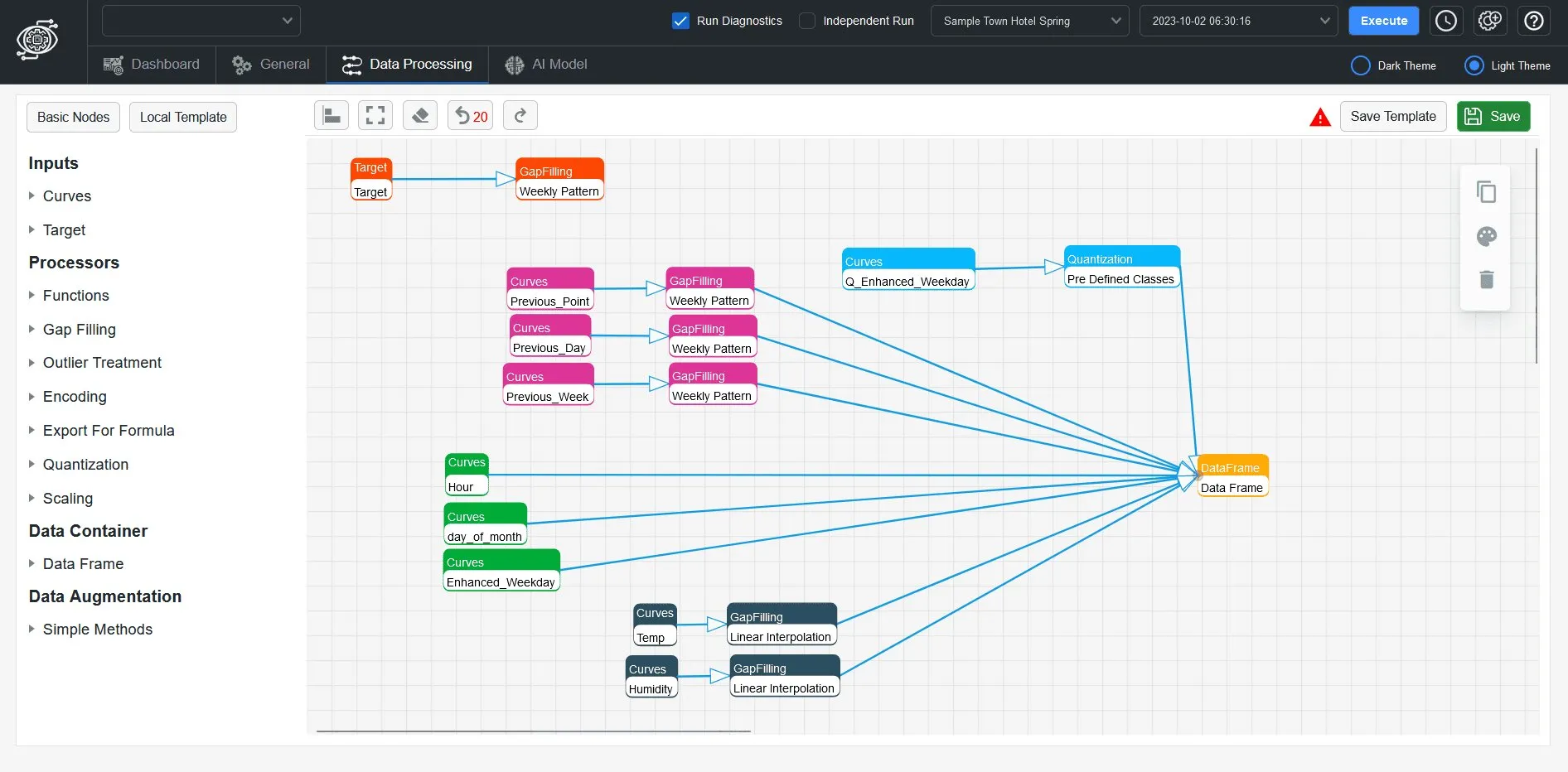The height and width of the screenshot is (772, 1568).
Task: Select the GapFilling node after Humidity
Action: (785, 676)
